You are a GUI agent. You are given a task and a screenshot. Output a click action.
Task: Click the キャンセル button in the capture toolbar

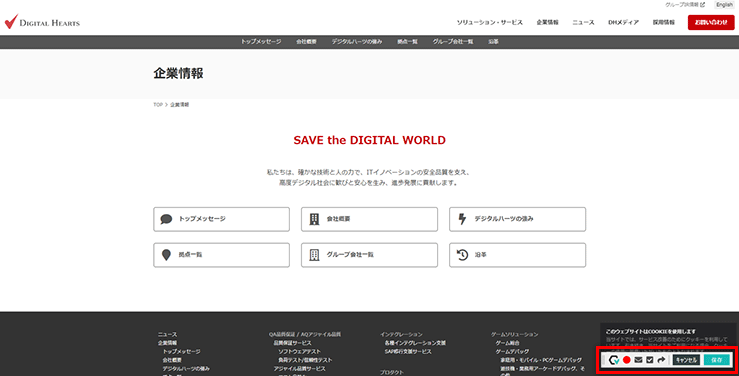(686, 360)
